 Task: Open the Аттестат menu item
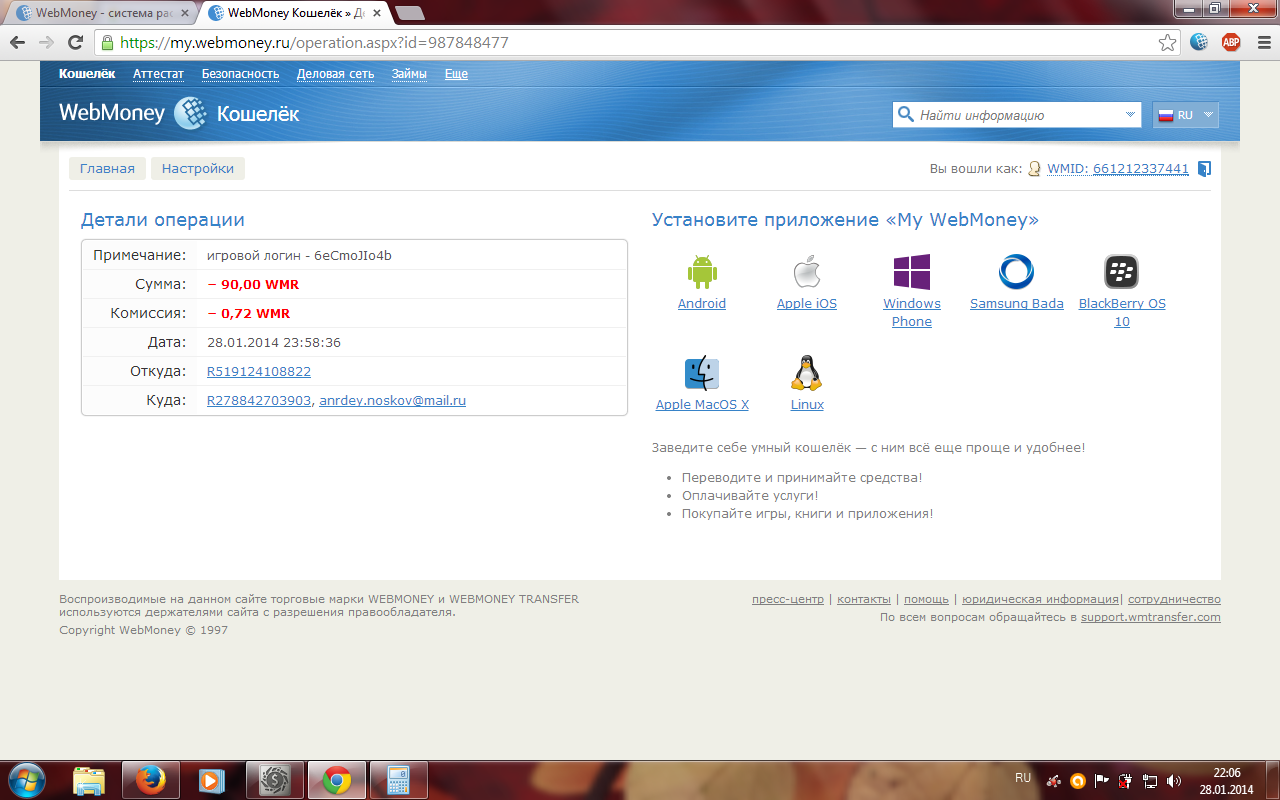pyautogui.click(x=158, y=74)
